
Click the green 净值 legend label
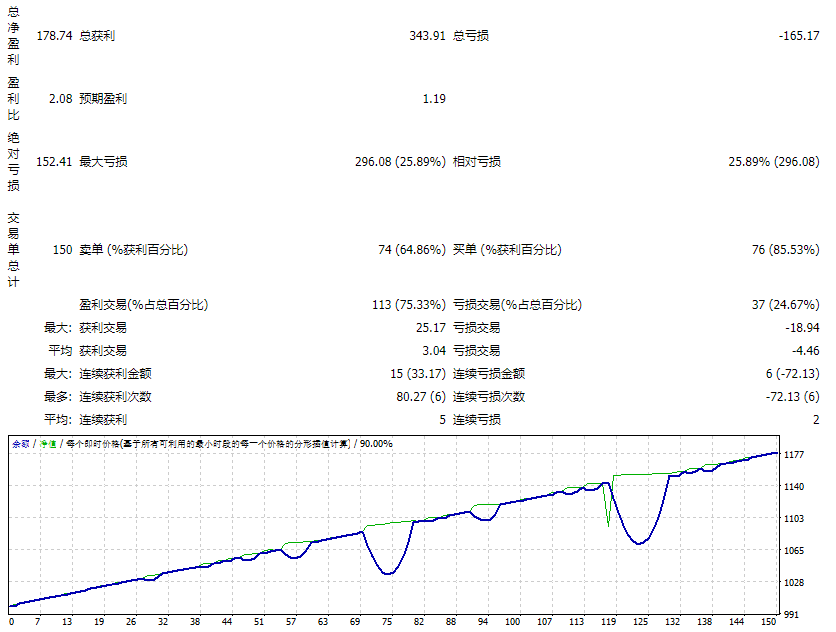[48, 444]
